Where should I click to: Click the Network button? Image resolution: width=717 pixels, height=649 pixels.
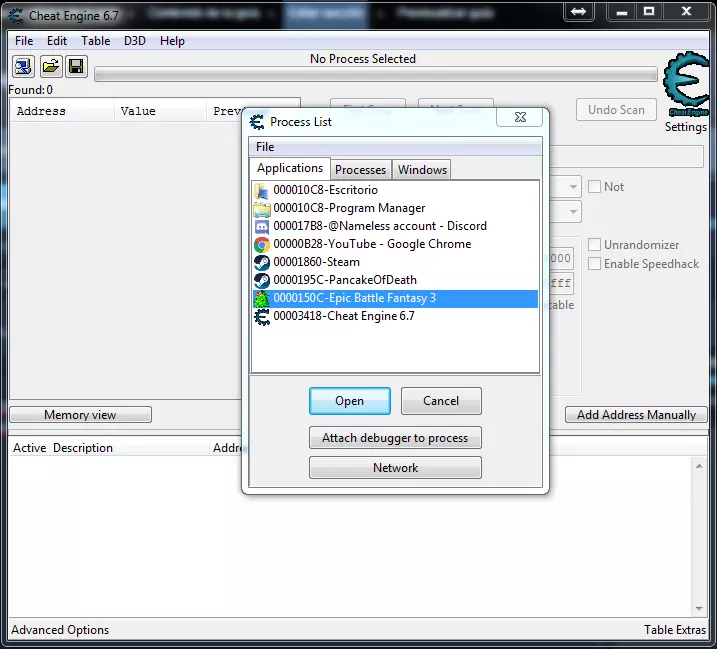[x=395, y=468]
